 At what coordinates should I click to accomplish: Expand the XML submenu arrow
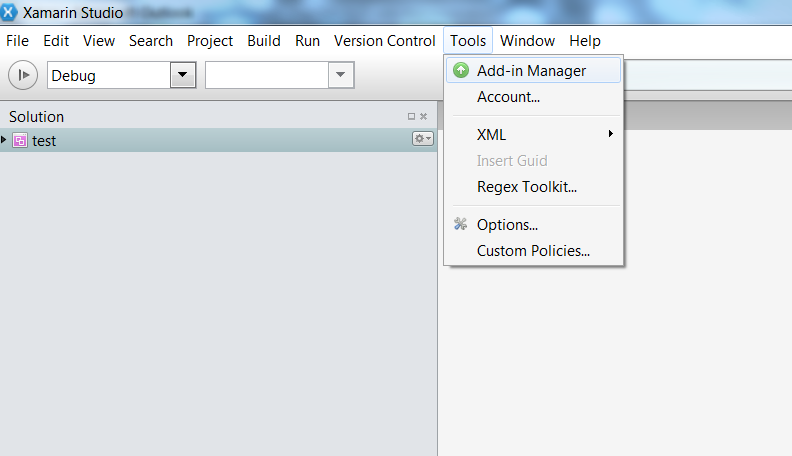click(611, 134)
